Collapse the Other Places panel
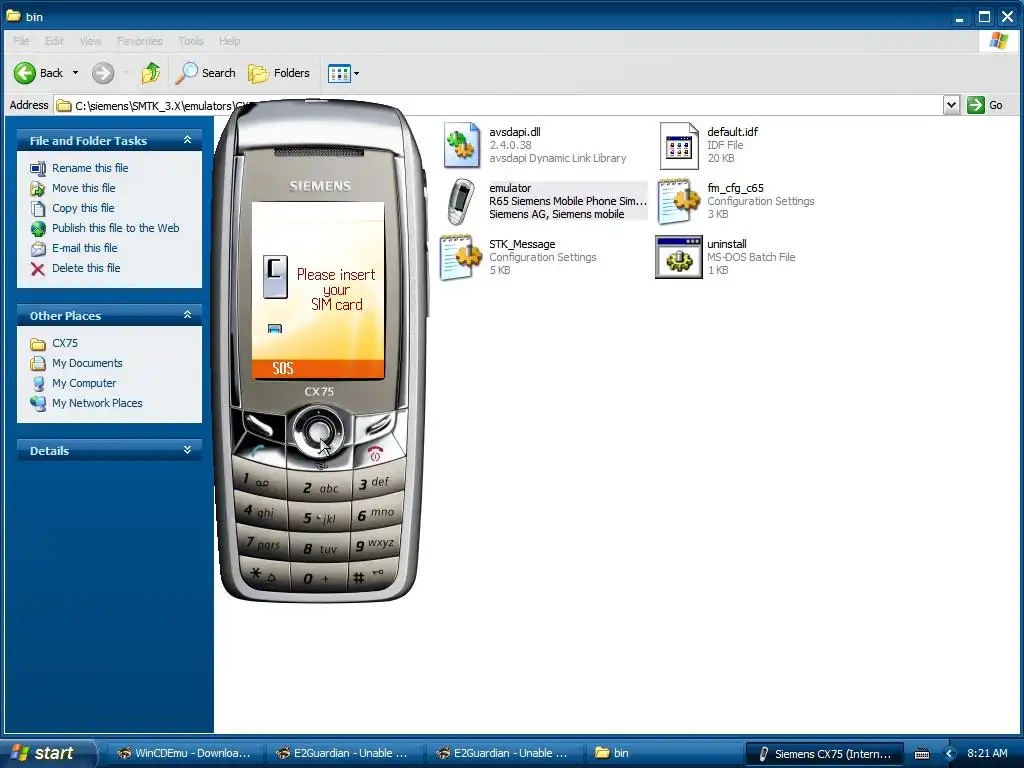 point(187,315)
